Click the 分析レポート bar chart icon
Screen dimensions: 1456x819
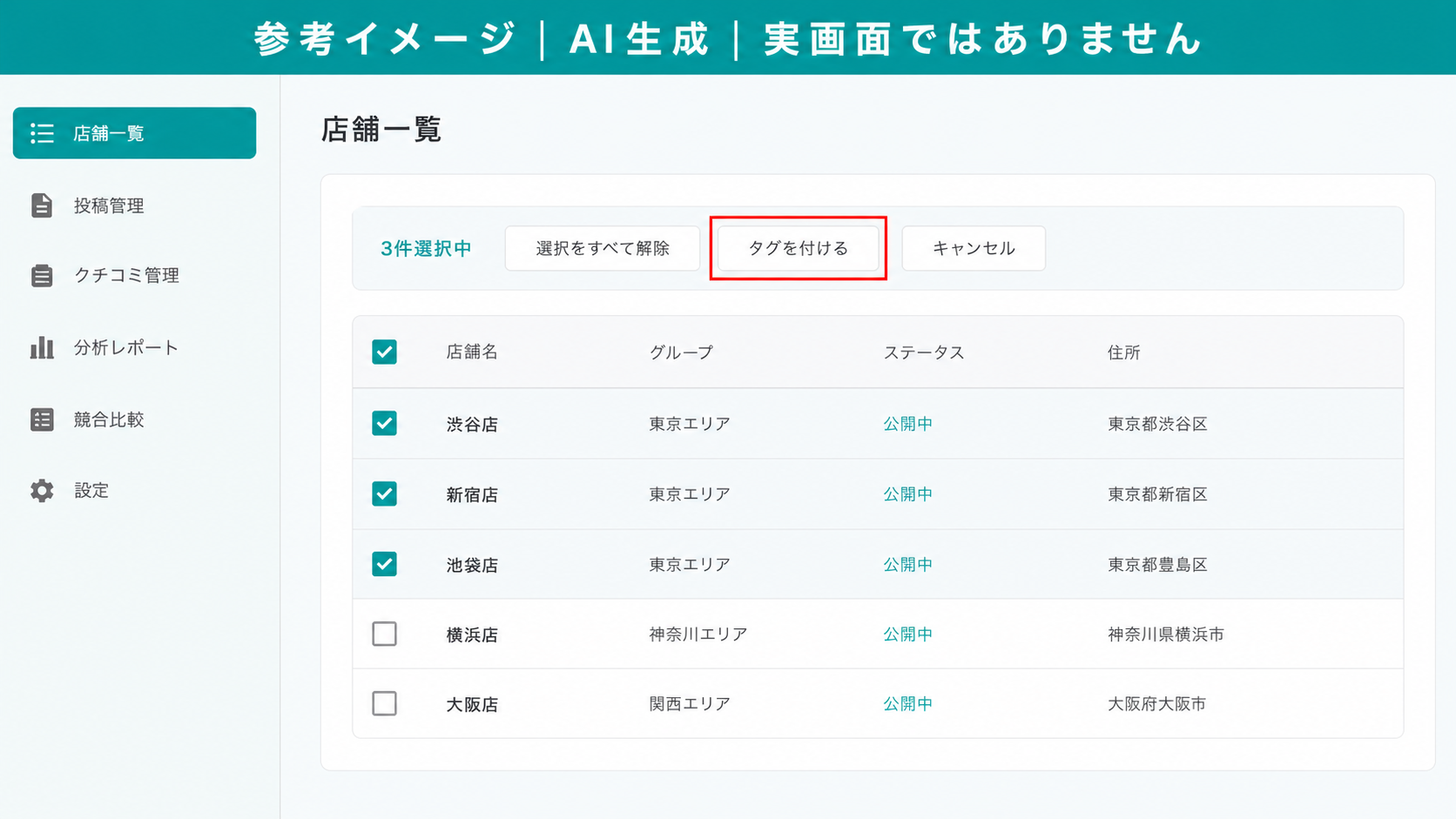coord(42,347)
